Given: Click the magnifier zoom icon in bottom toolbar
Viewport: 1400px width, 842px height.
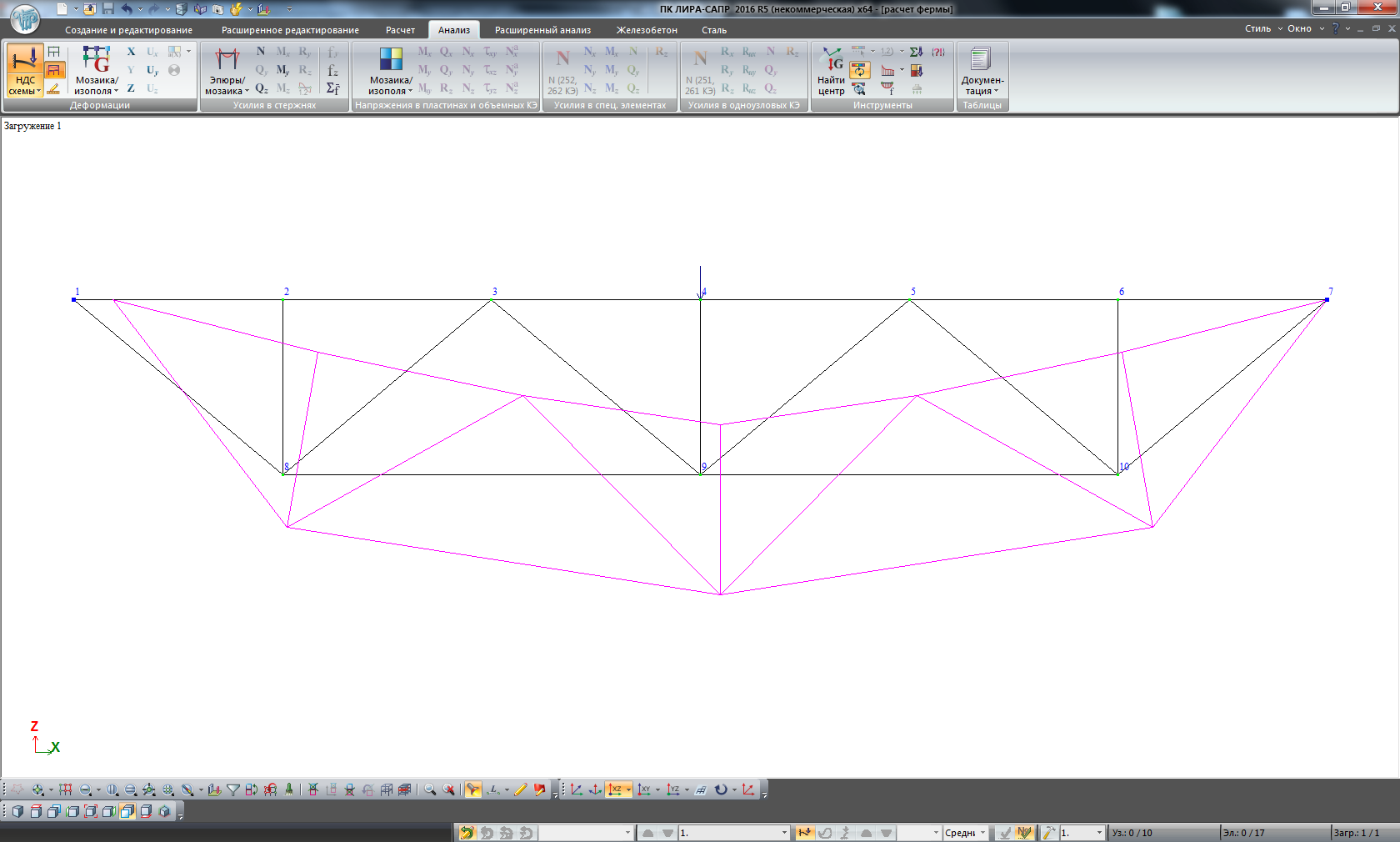Looking at the screenshot, I should (x=430, y=789).
